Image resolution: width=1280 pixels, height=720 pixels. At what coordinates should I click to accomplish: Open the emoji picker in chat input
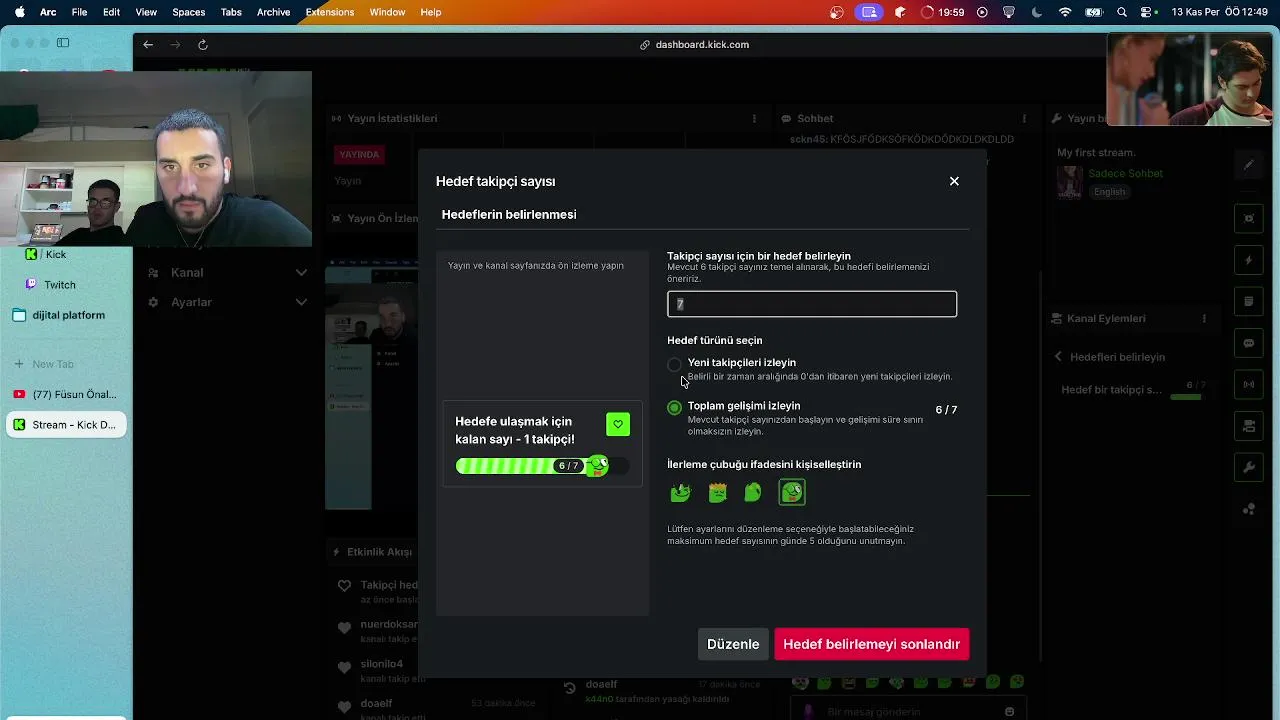tap(1010, 712)
